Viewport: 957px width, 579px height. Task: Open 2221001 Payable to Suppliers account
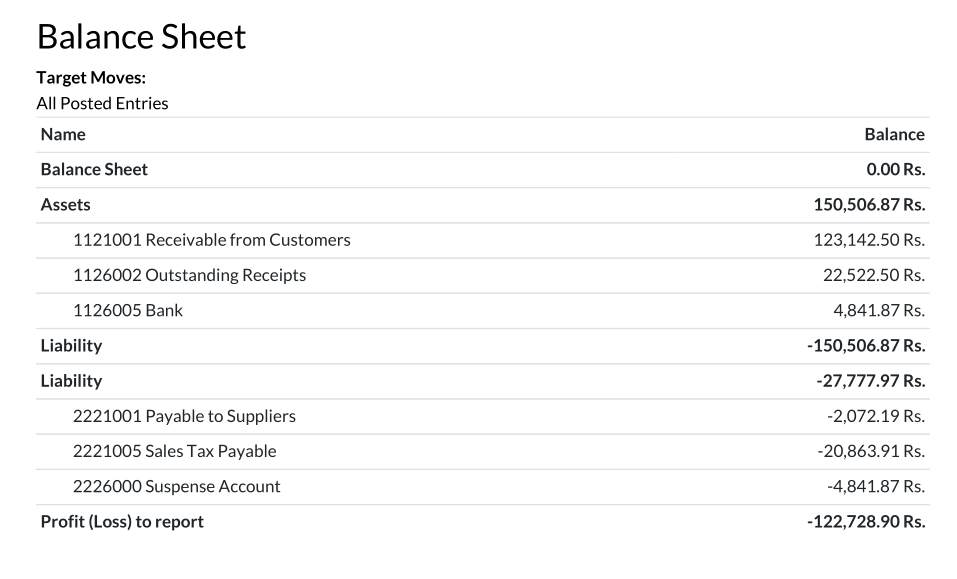(x=184, y=416)
